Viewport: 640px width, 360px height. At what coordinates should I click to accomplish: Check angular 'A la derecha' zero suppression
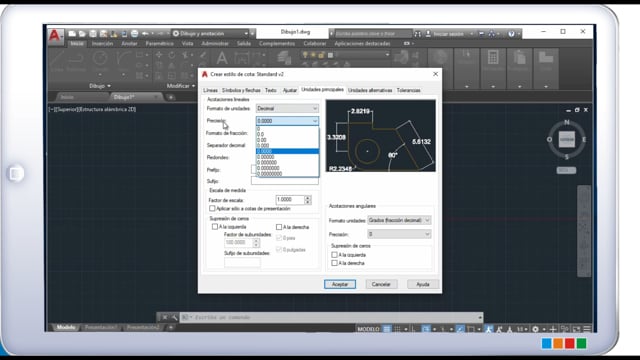[334, 263]
